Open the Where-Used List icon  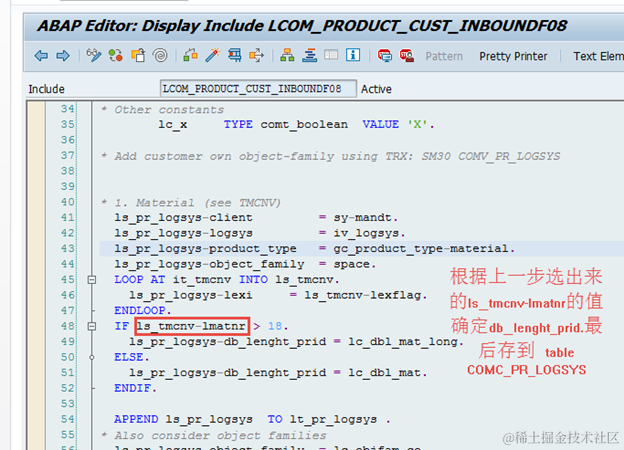[x=257, y=55]
